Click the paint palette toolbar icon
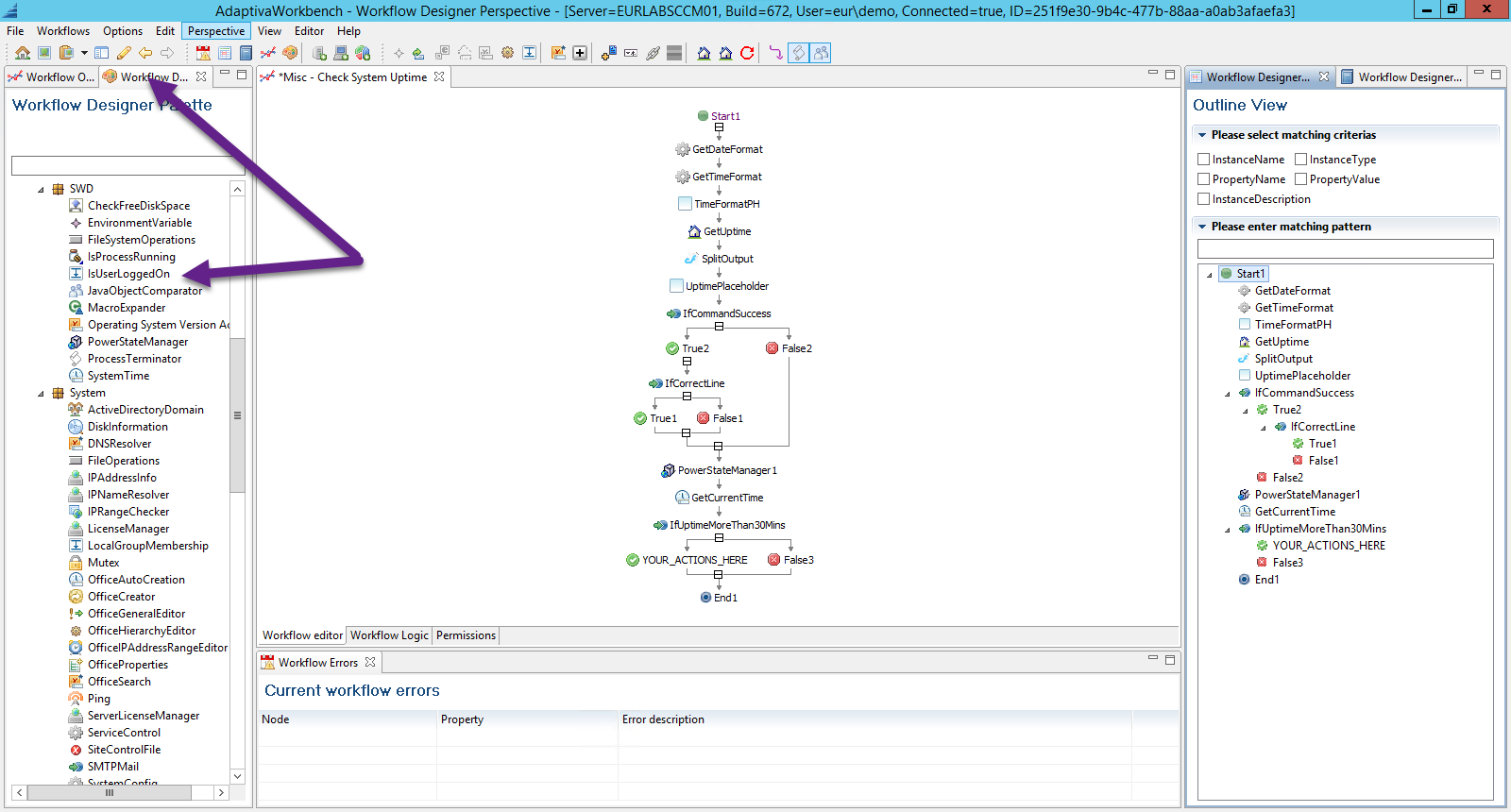 [290, 53]
